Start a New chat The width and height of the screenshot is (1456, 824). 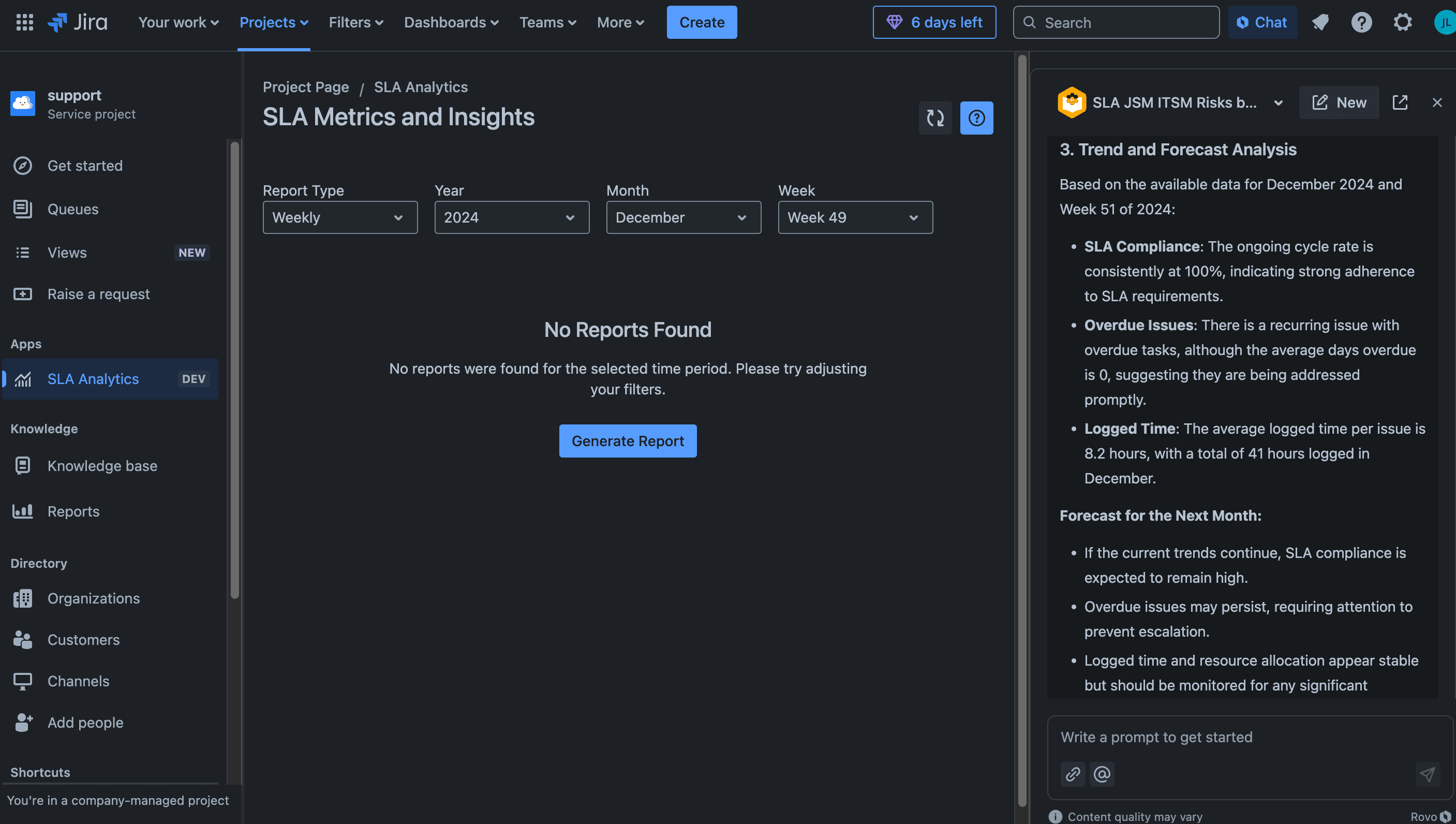tap(1339, 102)
